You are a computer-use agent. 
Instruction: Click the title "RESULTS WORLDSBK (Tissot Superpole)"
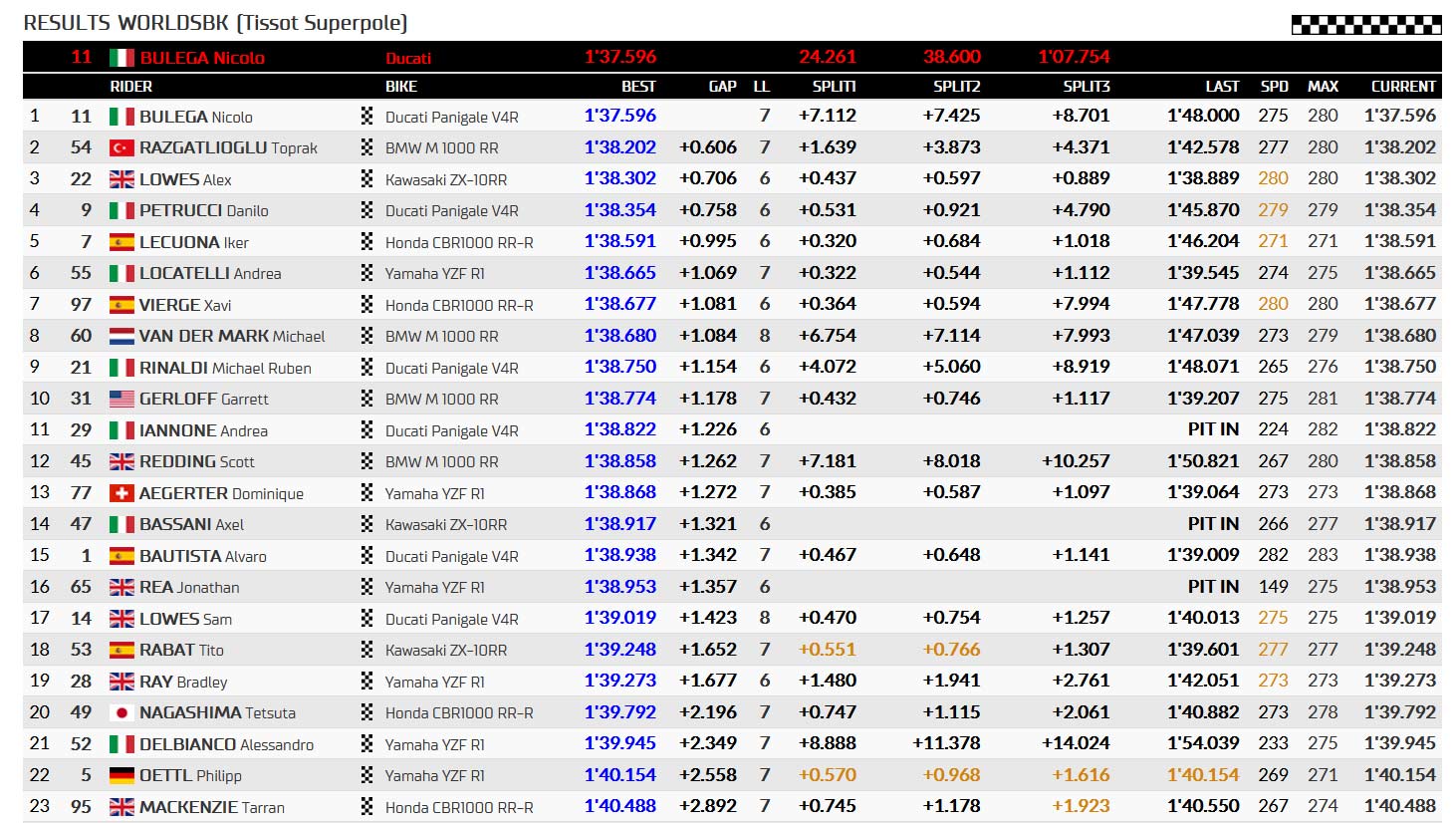click(x=215, y=23)
